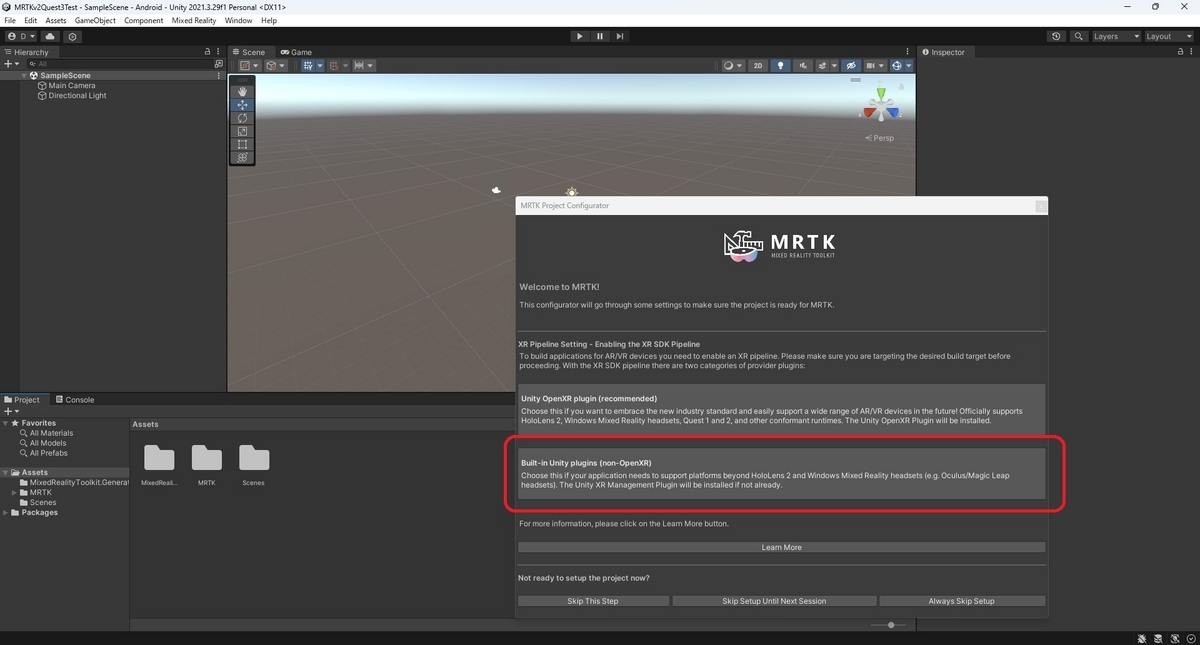Image resolution: width=1200 pixels, height=645 pixels.
Task: Open Unity Version Control hexagon icon
Action: 72,36
